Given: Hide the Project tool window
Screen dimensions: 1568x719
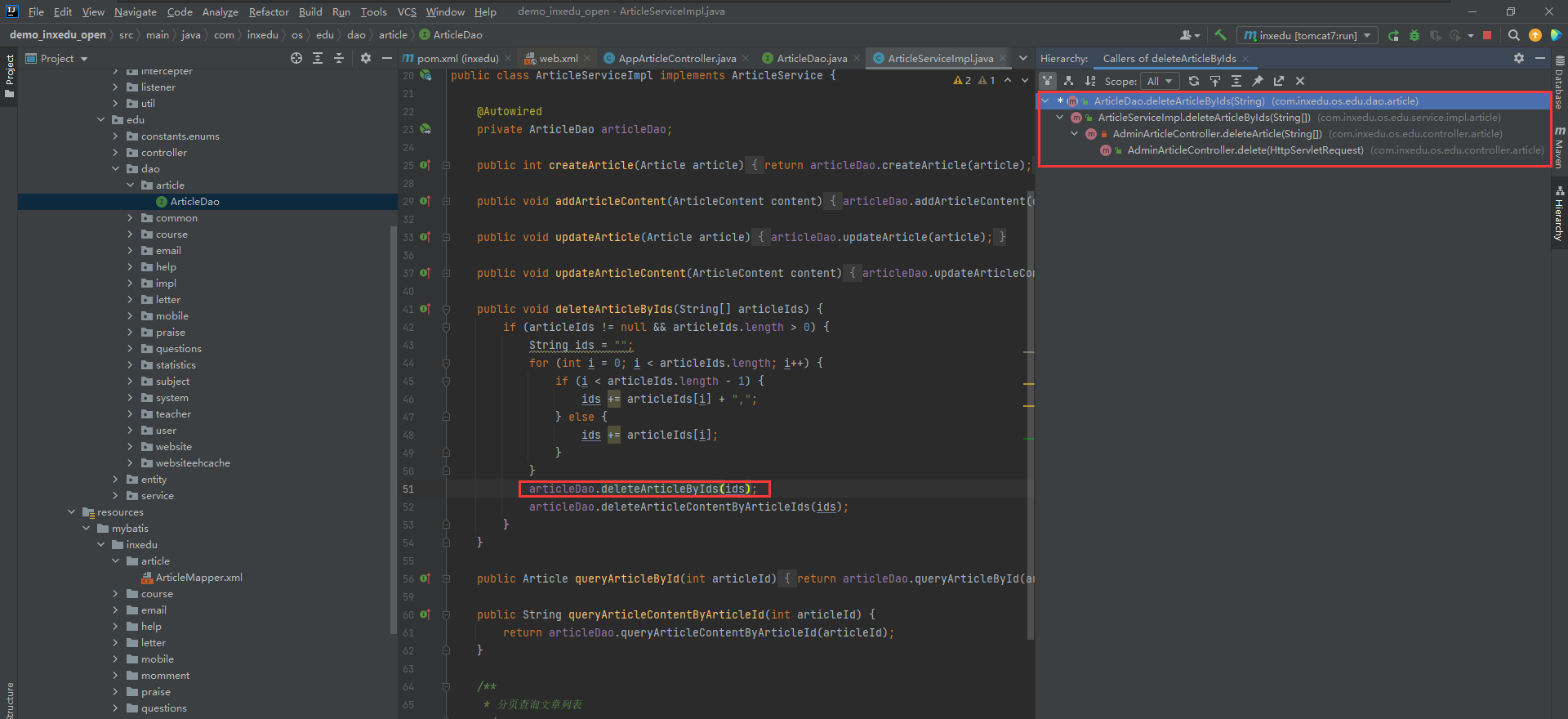Looking at the screenshot, I should click(387, 58).
